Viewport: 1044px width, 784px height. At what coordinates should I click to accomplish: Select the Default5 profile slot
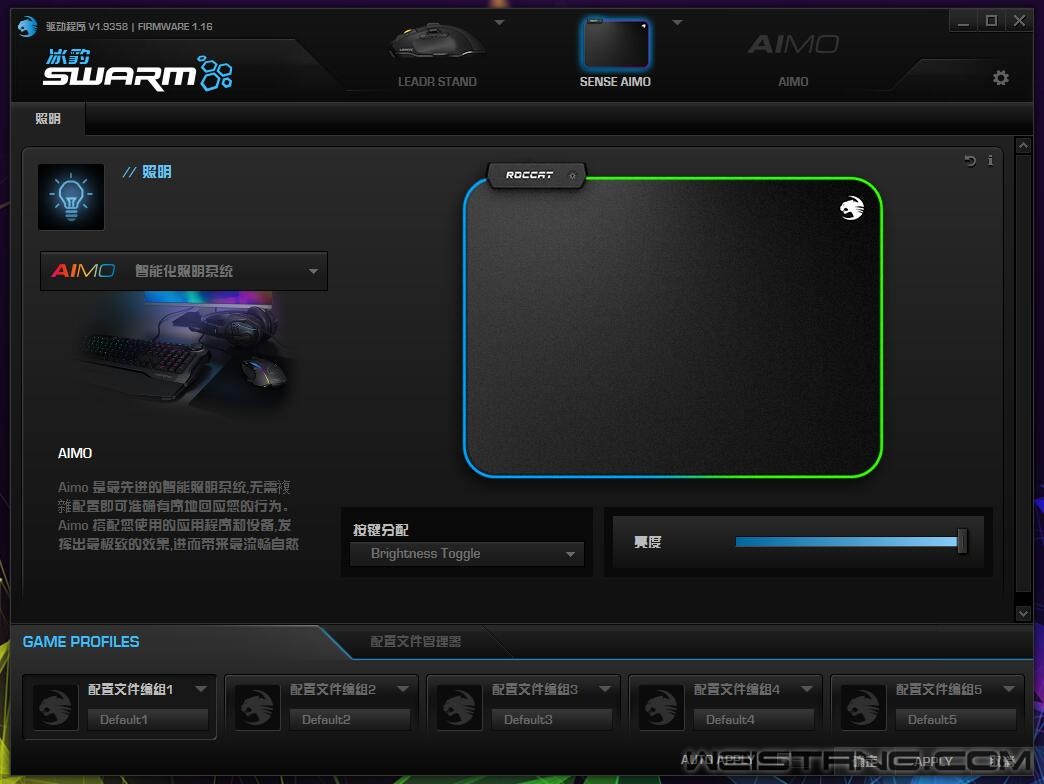tap(956, 719)
